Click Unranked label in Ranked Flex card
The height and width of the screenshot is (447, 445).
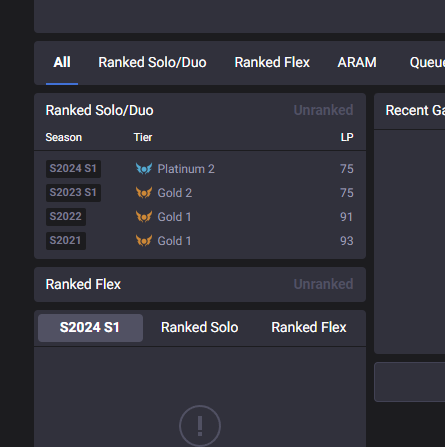pyautogui.click(x=323, y=284)
